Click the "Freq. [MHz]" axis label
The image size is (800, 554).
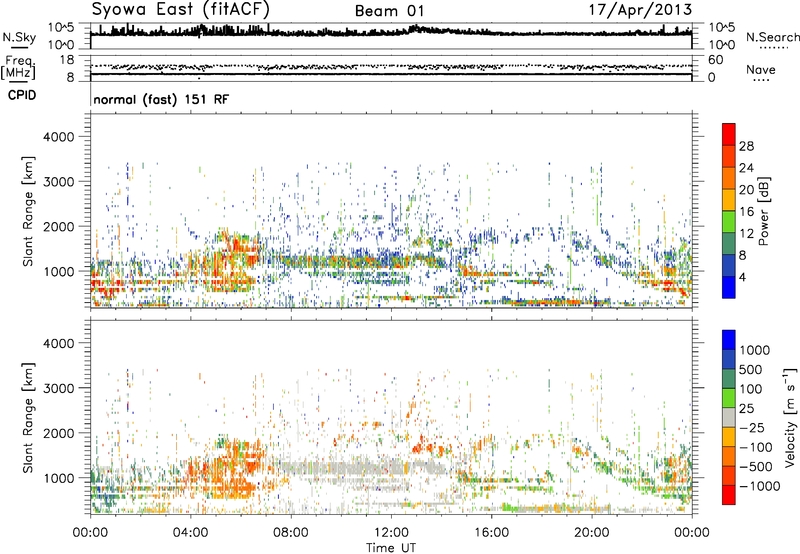point(18,68)
